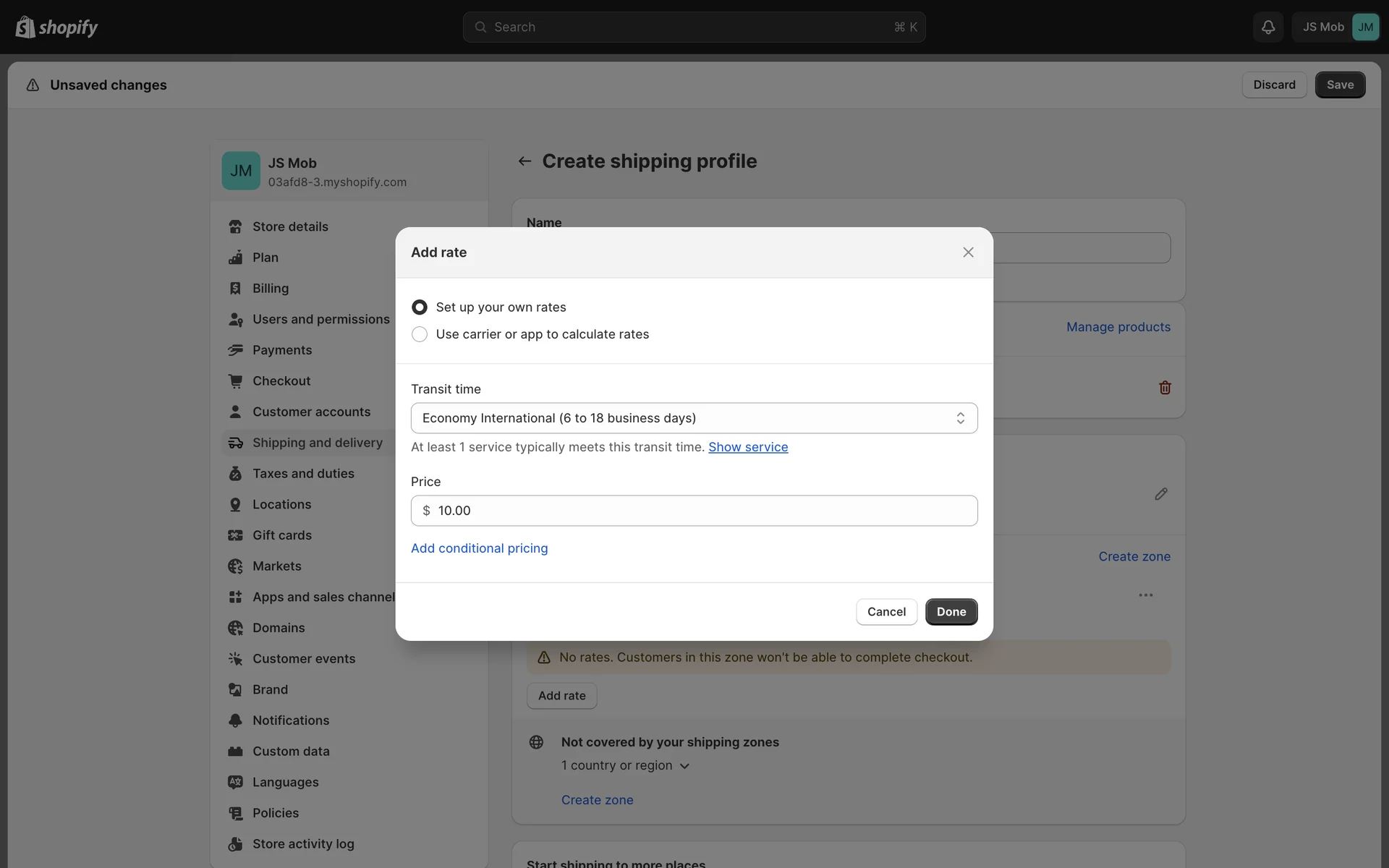Click the Done button
Screen dimensions: 1389x868
tap(951, 612)
